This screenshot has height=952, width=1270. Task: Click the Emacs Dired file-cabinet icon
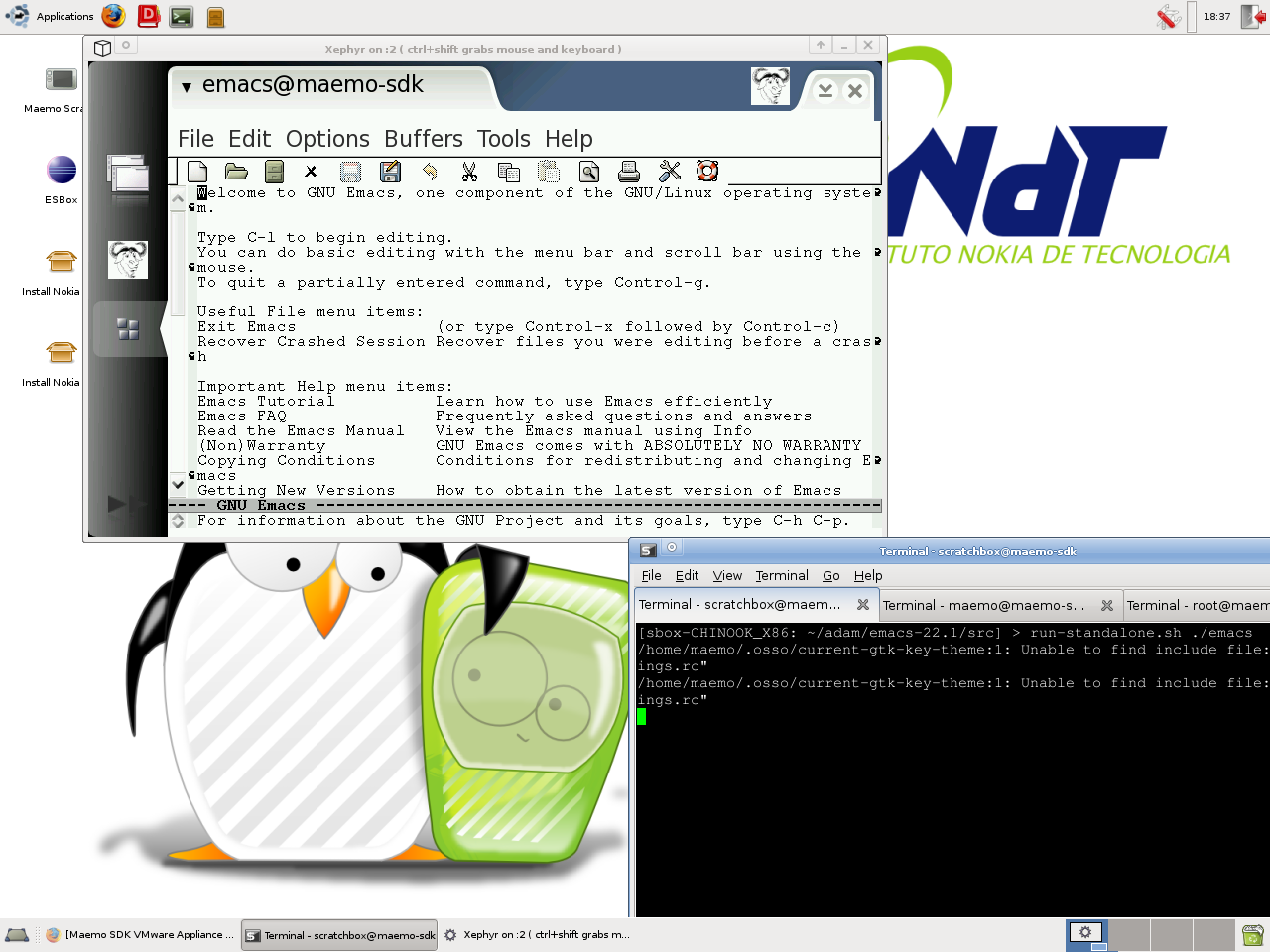click(275, 172)
